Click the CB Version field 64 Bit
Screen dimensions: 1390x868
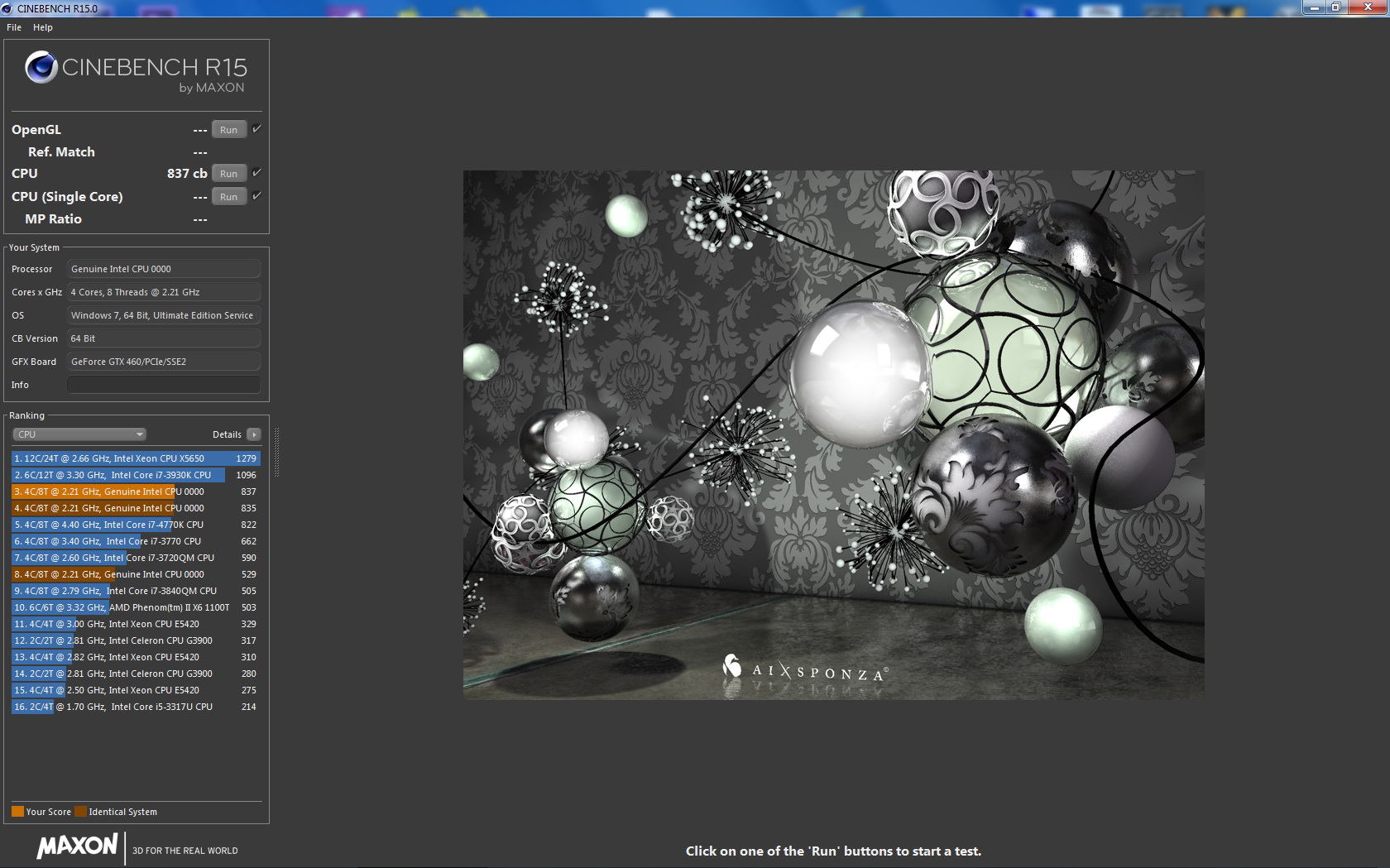tap(164, 338)
